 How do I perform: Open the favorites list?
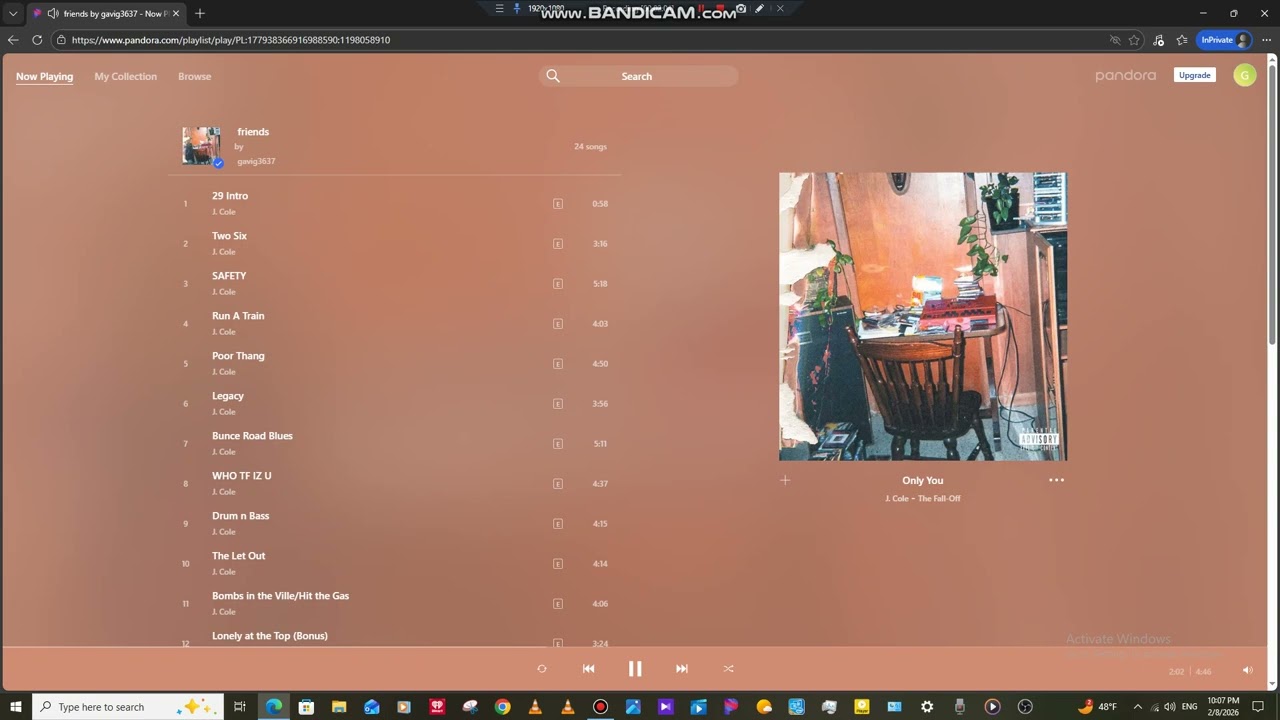[x=1182, y=40]
